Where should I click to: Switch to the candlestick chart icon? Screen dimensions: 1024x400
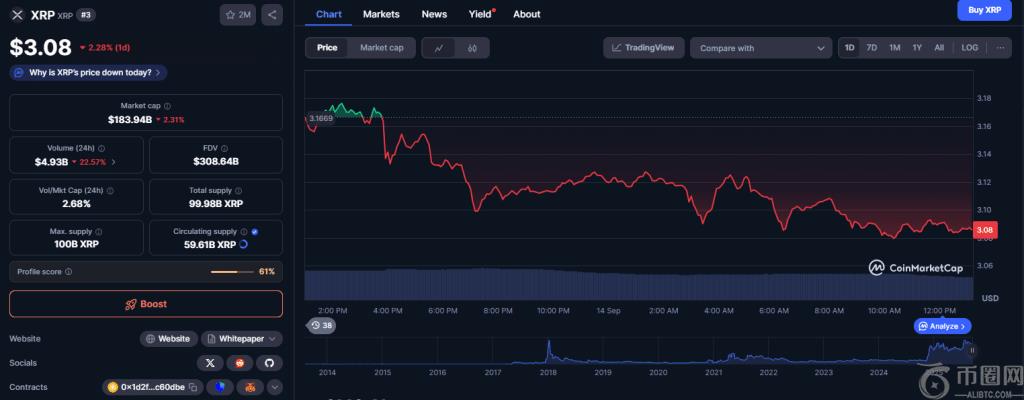472,48
